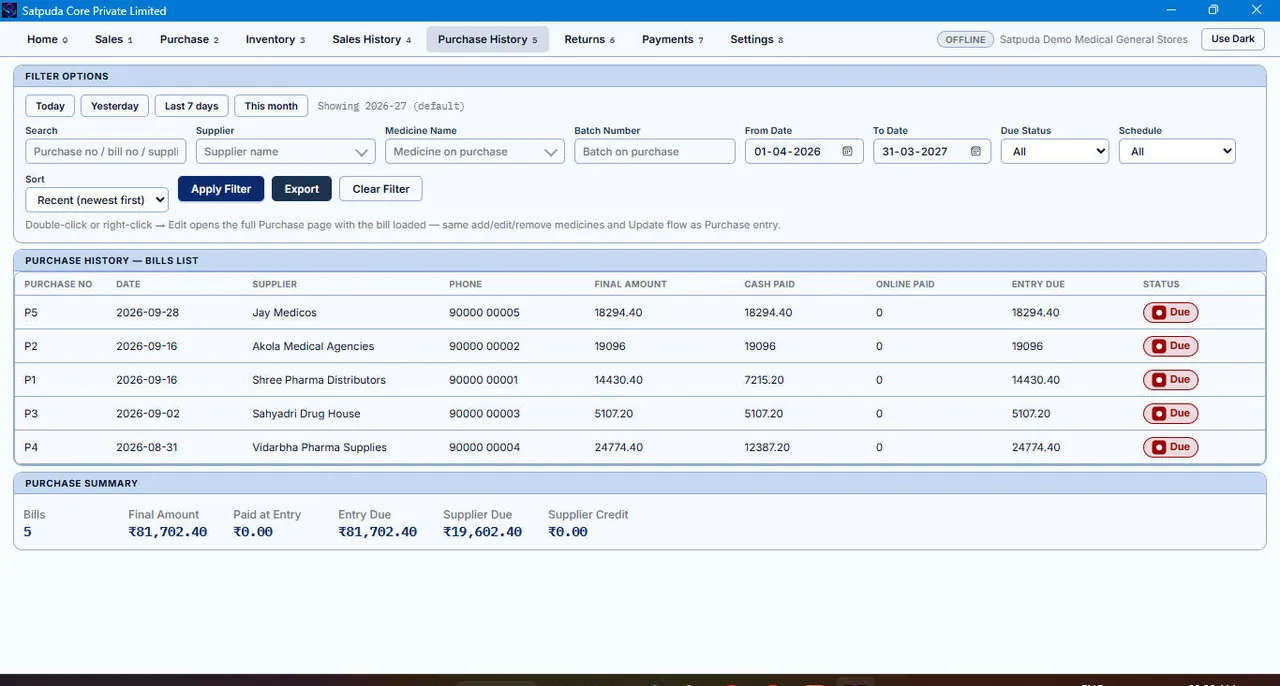Click the Due status badge for P2

[x=1170, y=346]
